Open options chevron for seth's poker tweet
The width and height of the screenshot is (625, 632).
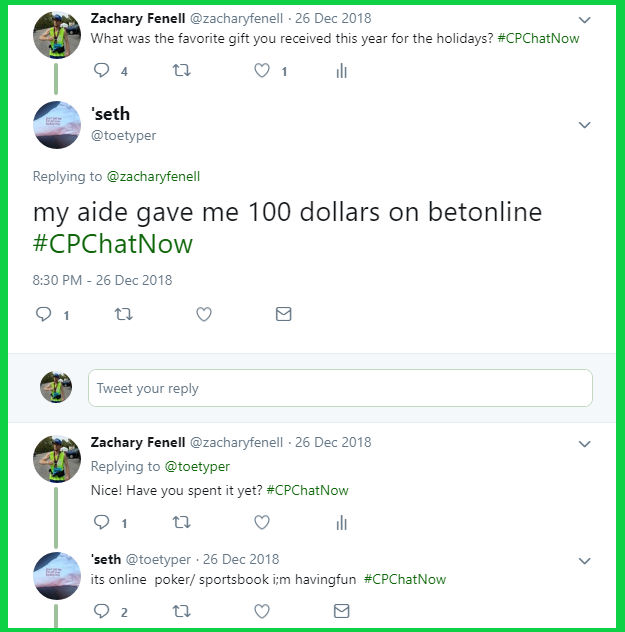pos(584,561)
